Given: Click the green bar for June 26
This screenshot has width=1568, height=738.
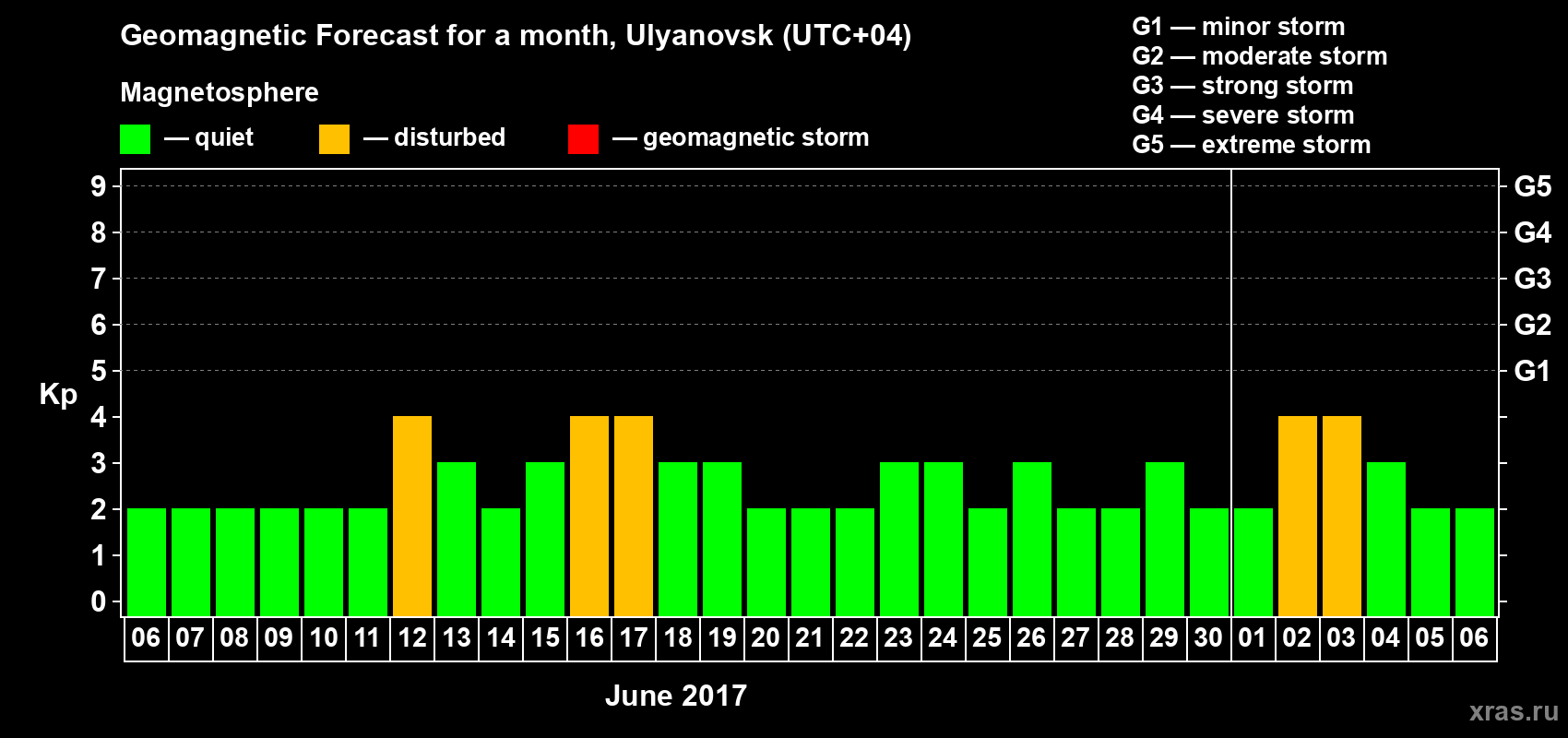Looking at the screenshot, I should tap(1032, 539).
